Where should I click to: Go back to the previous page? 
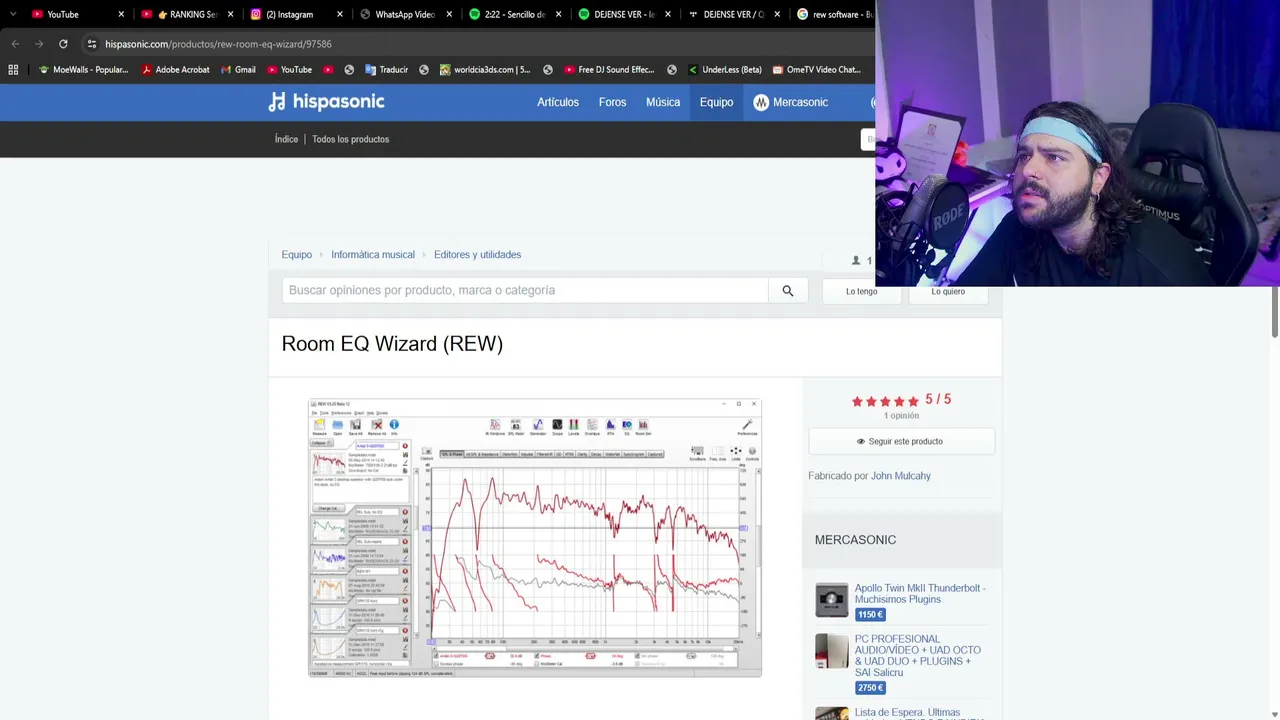tap(15, 44)
